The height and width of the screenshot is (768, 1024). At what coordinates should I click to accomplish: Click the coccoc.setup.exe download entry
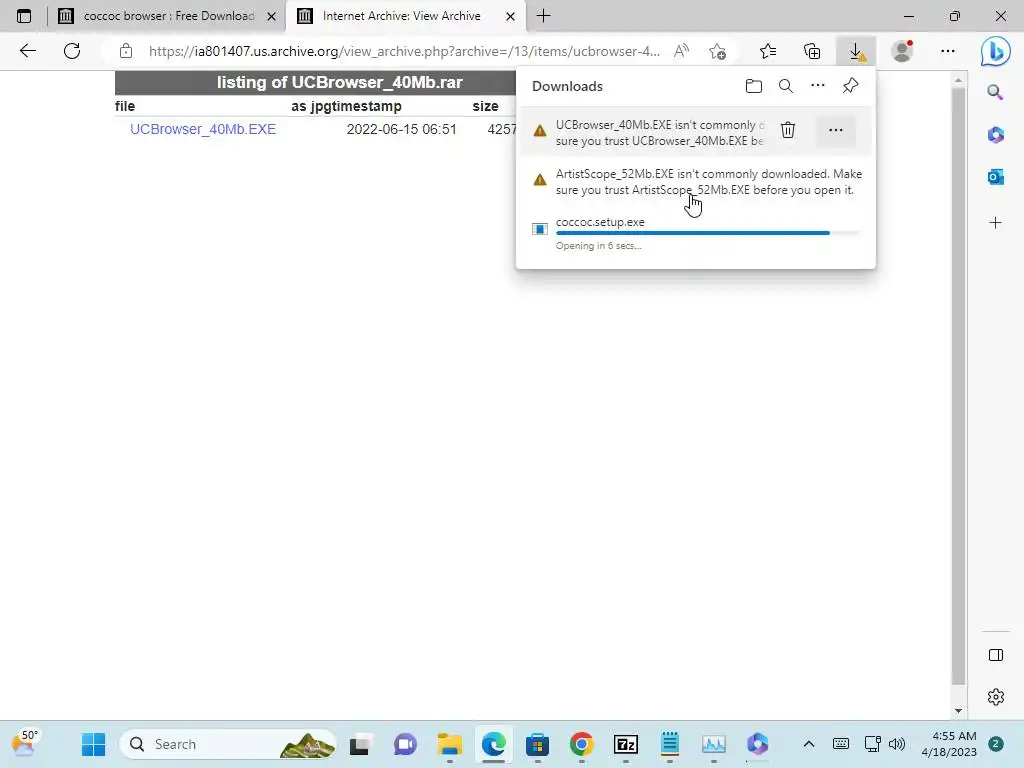tap(696, 233)
